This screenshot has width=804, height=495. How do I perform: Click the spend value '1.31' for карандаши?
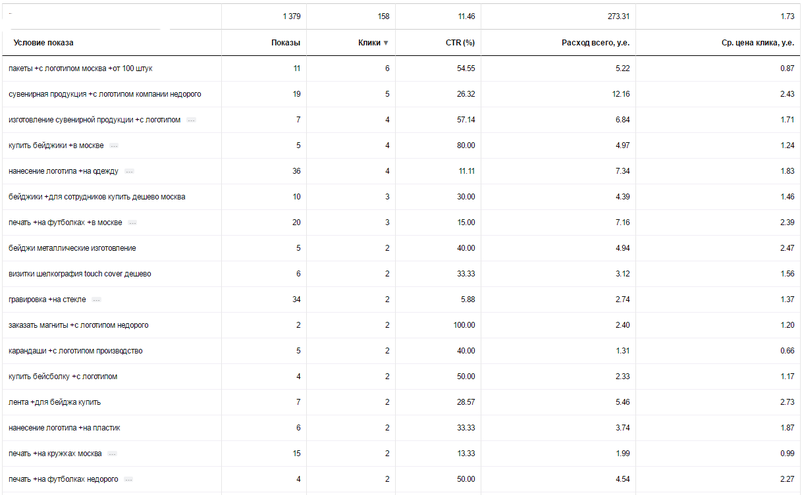click(622, 350)
